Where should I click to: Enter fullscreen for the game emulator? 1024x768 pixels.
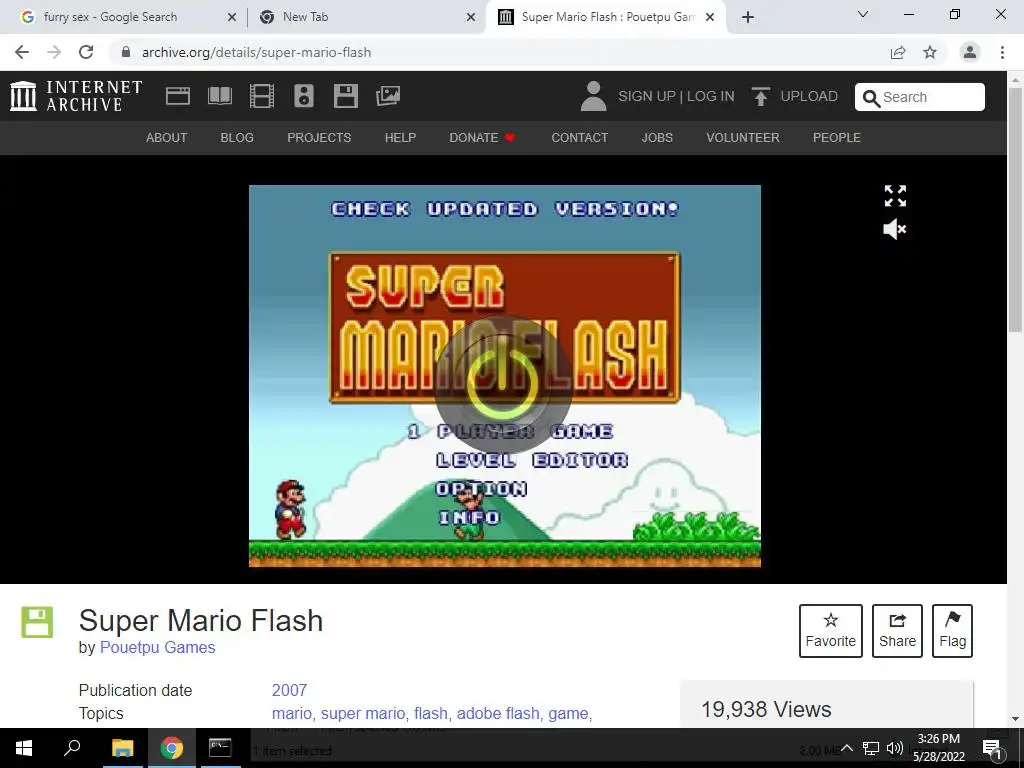(895, 195)
